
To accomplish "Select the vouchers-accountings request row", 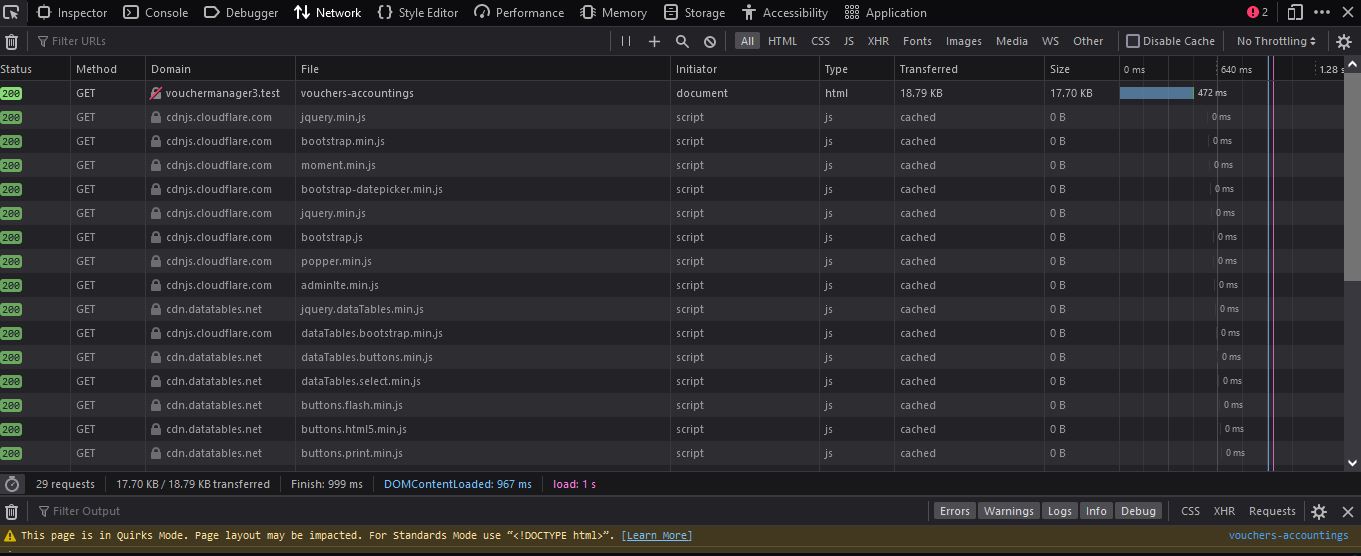I will 673,93.
